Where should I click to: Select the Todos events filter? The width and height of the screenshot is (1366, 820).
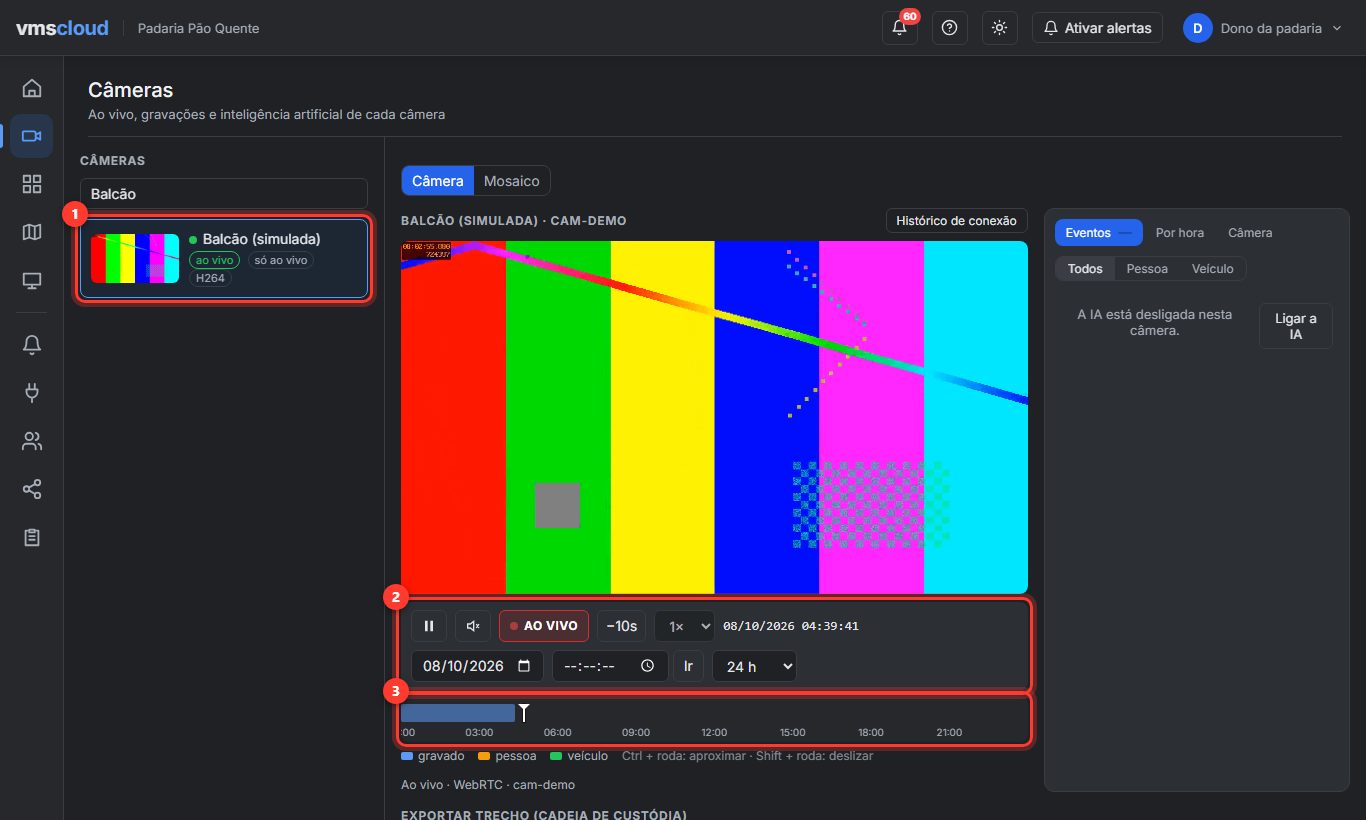(x=1085, y=269)
